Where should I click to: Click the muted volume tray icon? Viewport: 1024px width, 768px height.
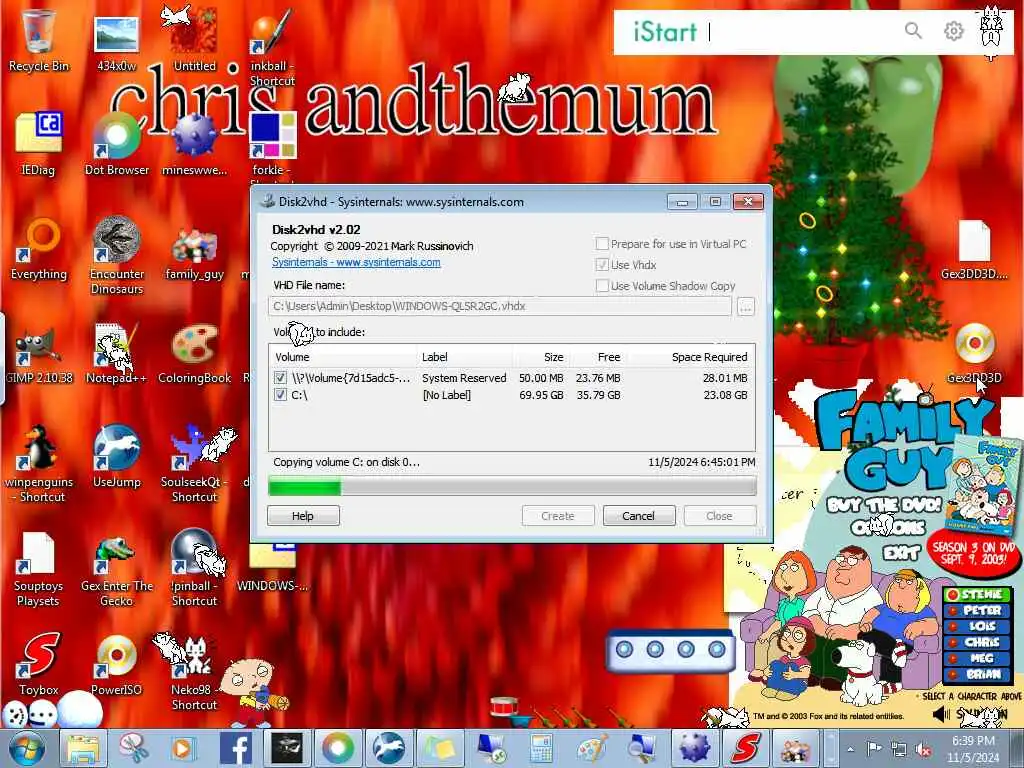[923, 749]
